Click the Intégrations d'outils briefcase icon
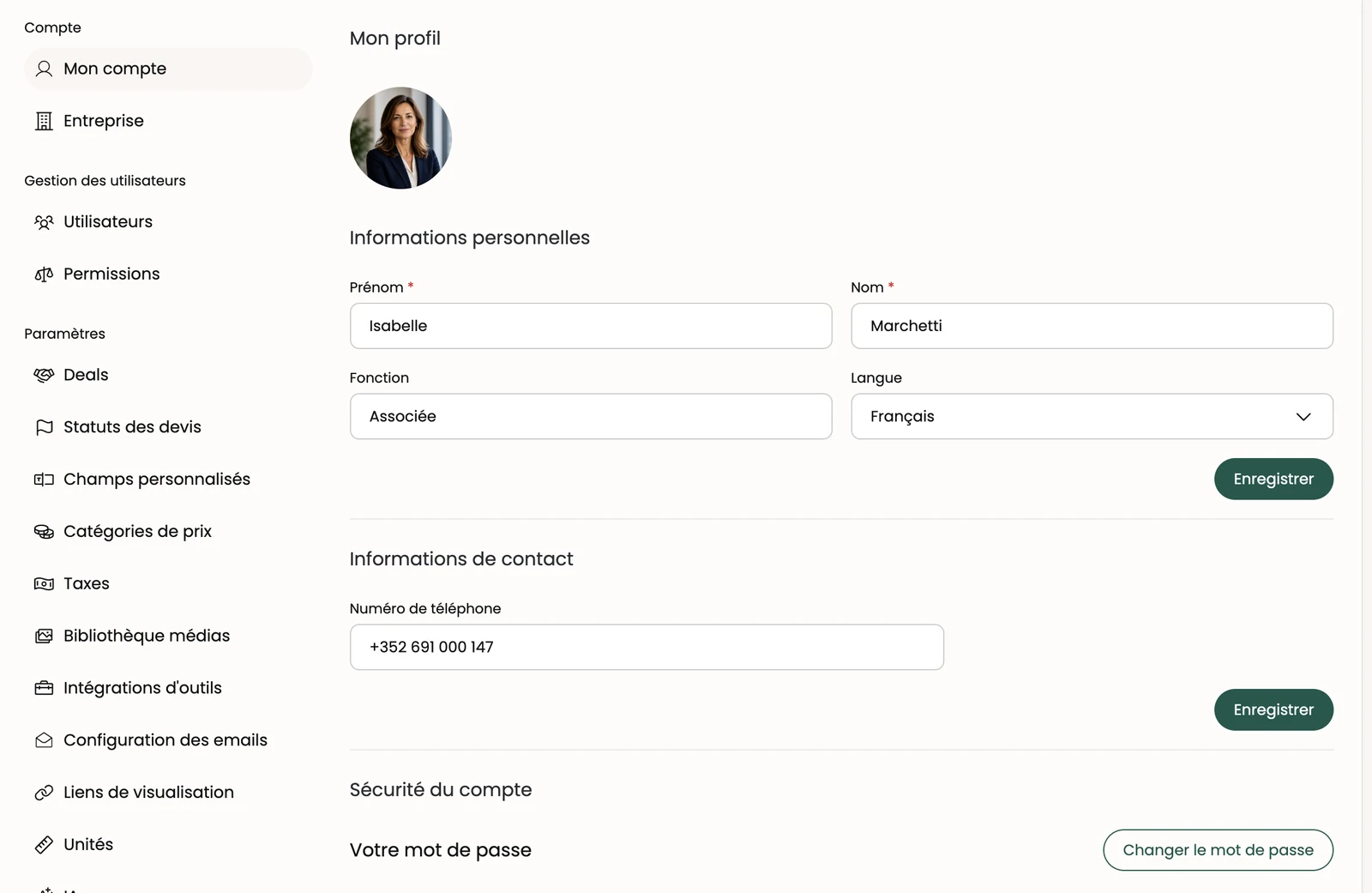This screenshot has width=1372, height=893. (x=44, y=688)
